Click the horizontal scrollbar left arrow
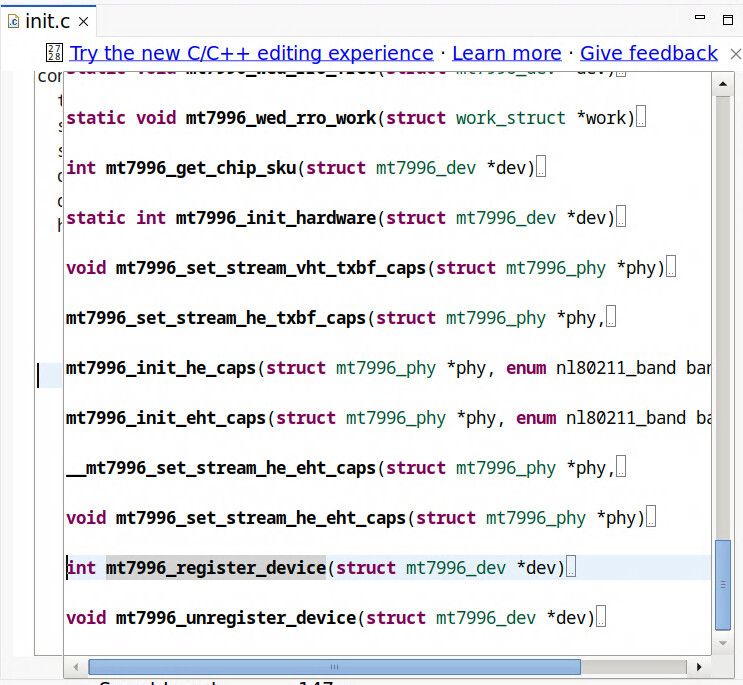The height and width of the screenshot is (685, 743). (x=76, y=667)
